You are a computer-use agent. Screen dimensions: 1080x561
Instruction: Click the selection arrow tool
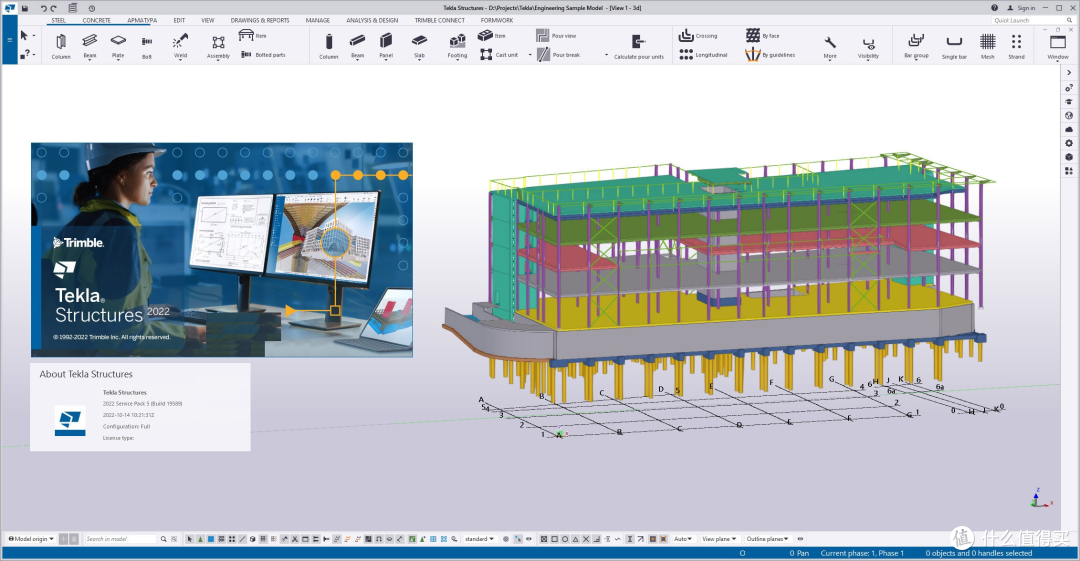coord(24,35)
